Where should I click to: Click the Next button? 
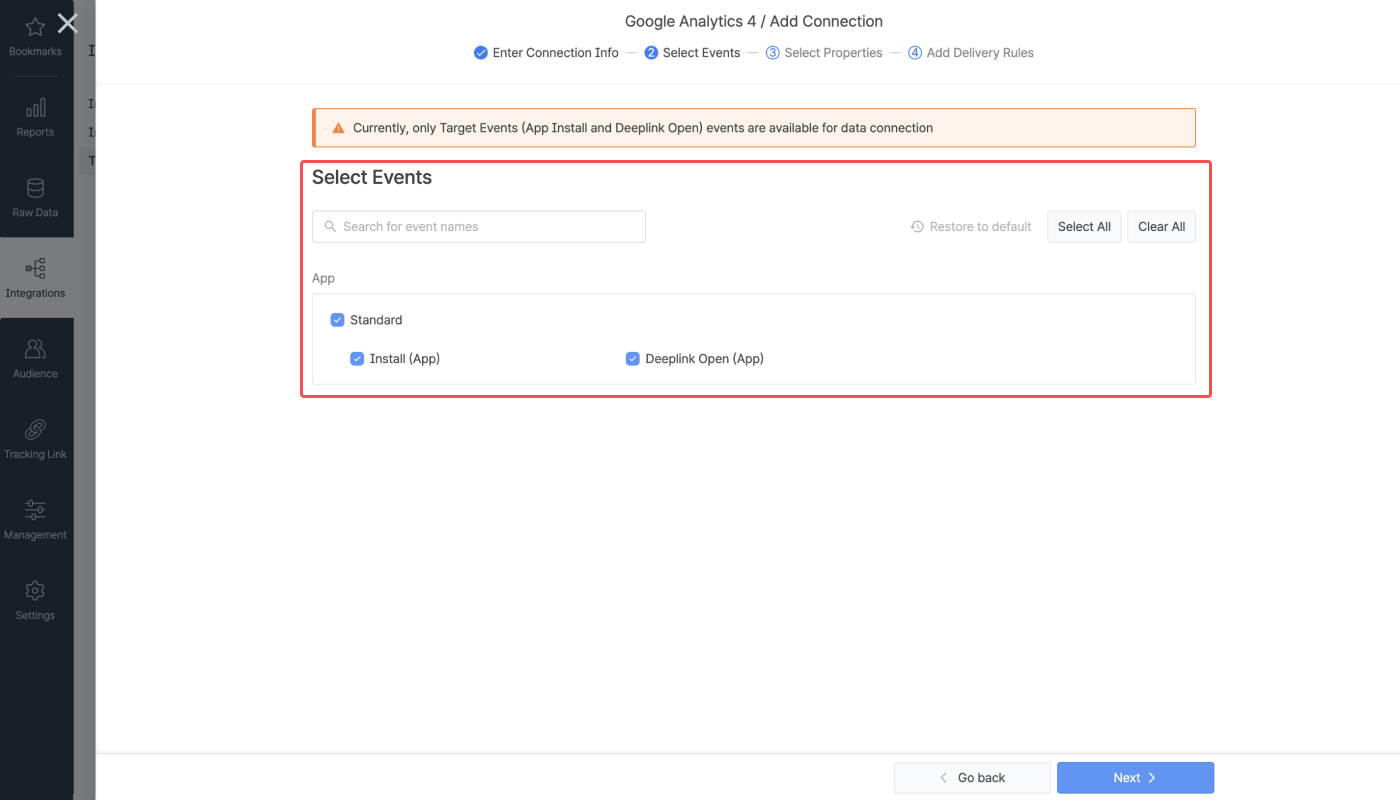[x=1135, y=778]
